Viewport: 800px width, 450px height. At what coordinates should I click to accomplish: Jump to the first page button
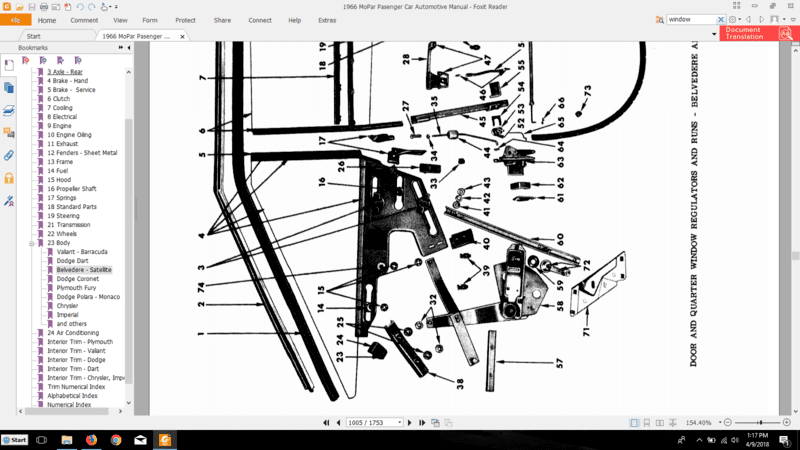click(x=326, y=423)
